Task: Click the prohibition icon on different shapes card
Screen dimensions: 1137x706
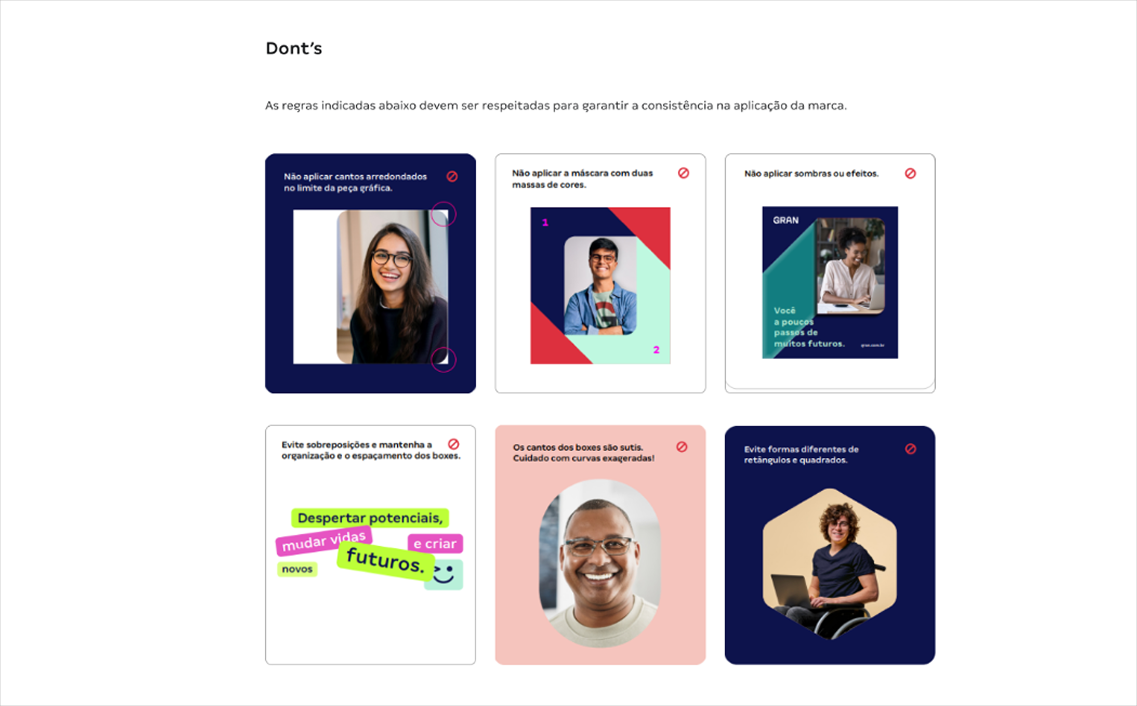Action: tap(910, 449)
